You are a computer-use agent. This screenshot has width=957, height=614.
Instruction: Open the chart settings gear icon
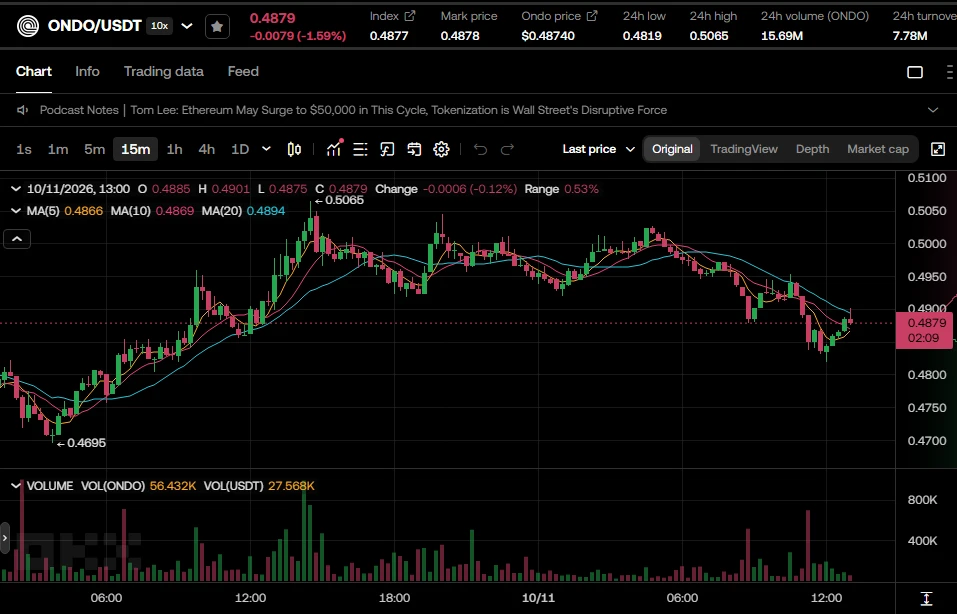click(441, 149)
